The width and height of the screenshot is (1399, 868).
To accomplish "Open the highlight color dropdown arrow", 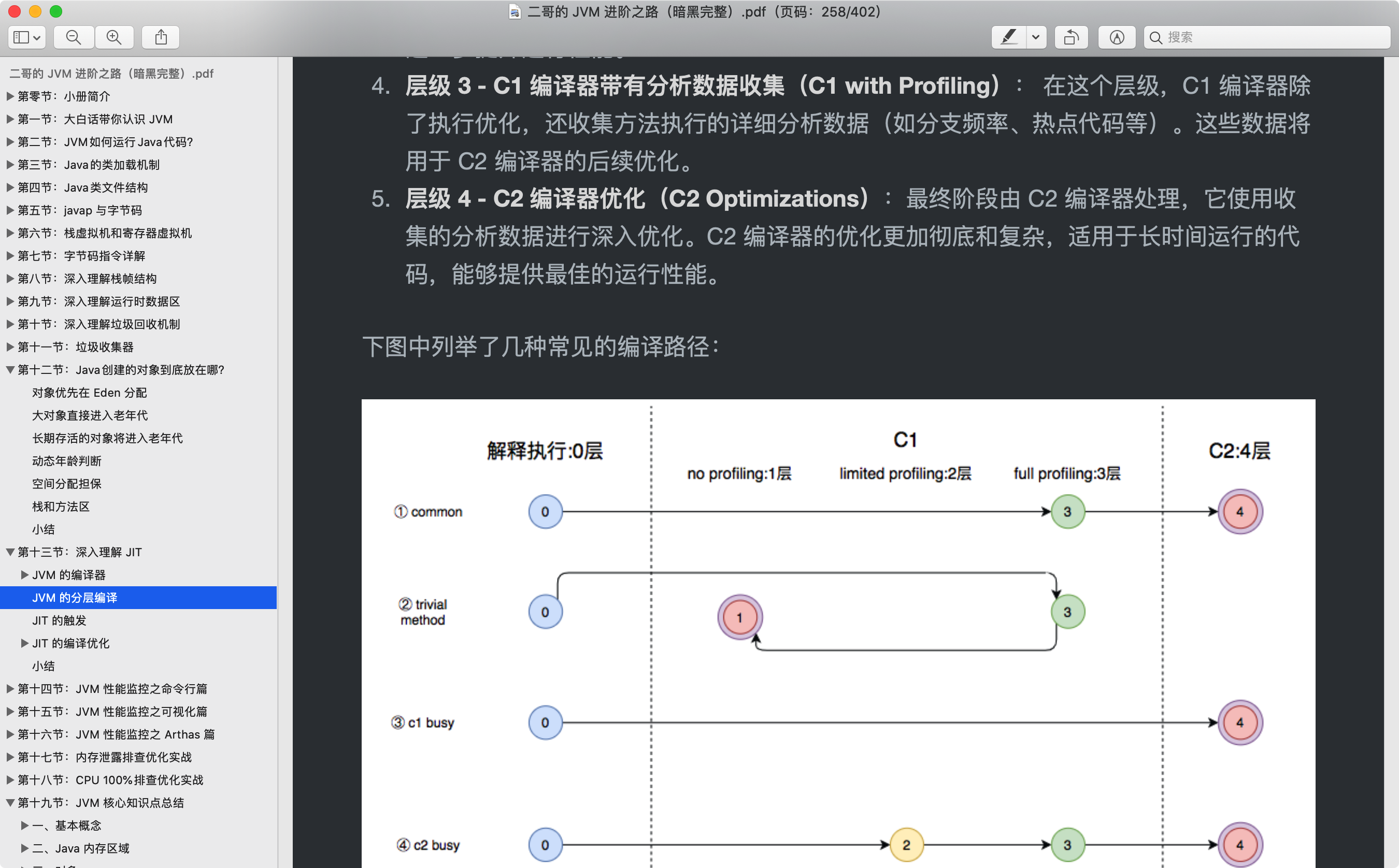I will pyautogui.click(x=1036, y=37).
